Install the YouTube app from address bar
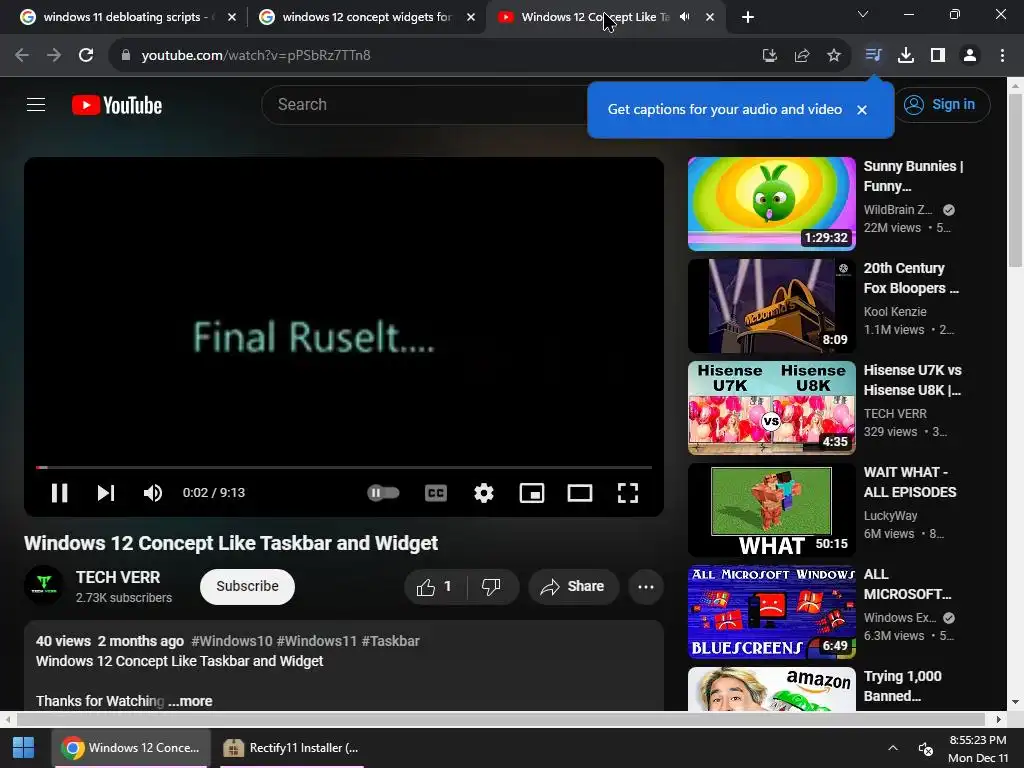1024x768 pixels. pos(770,56)
